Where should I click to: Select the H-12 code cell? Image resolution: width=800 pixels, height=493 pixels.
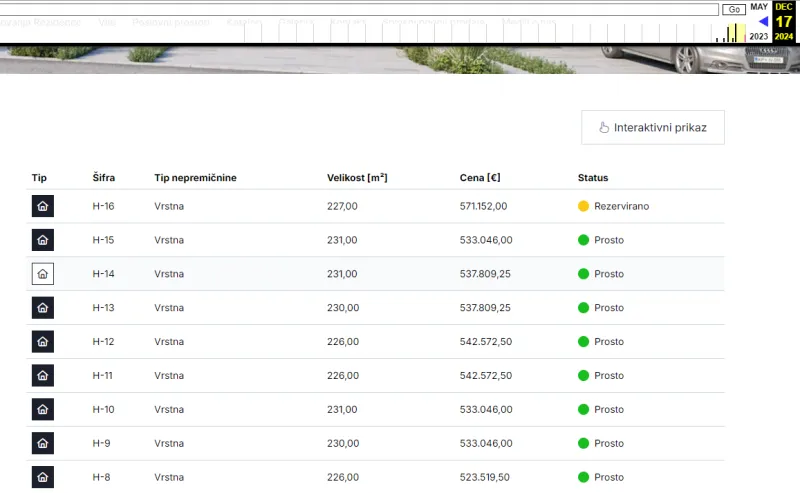tap(103, 341)
